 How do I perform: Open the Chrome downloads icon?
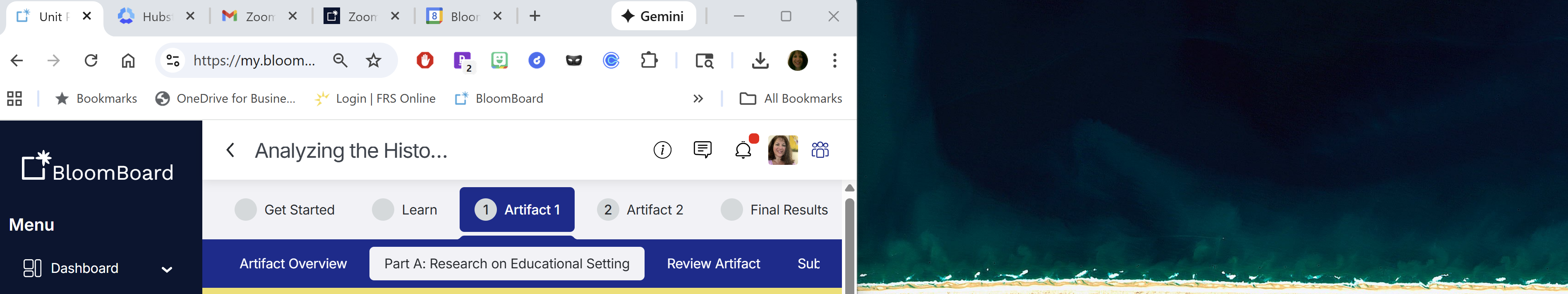tap(760, 60)
